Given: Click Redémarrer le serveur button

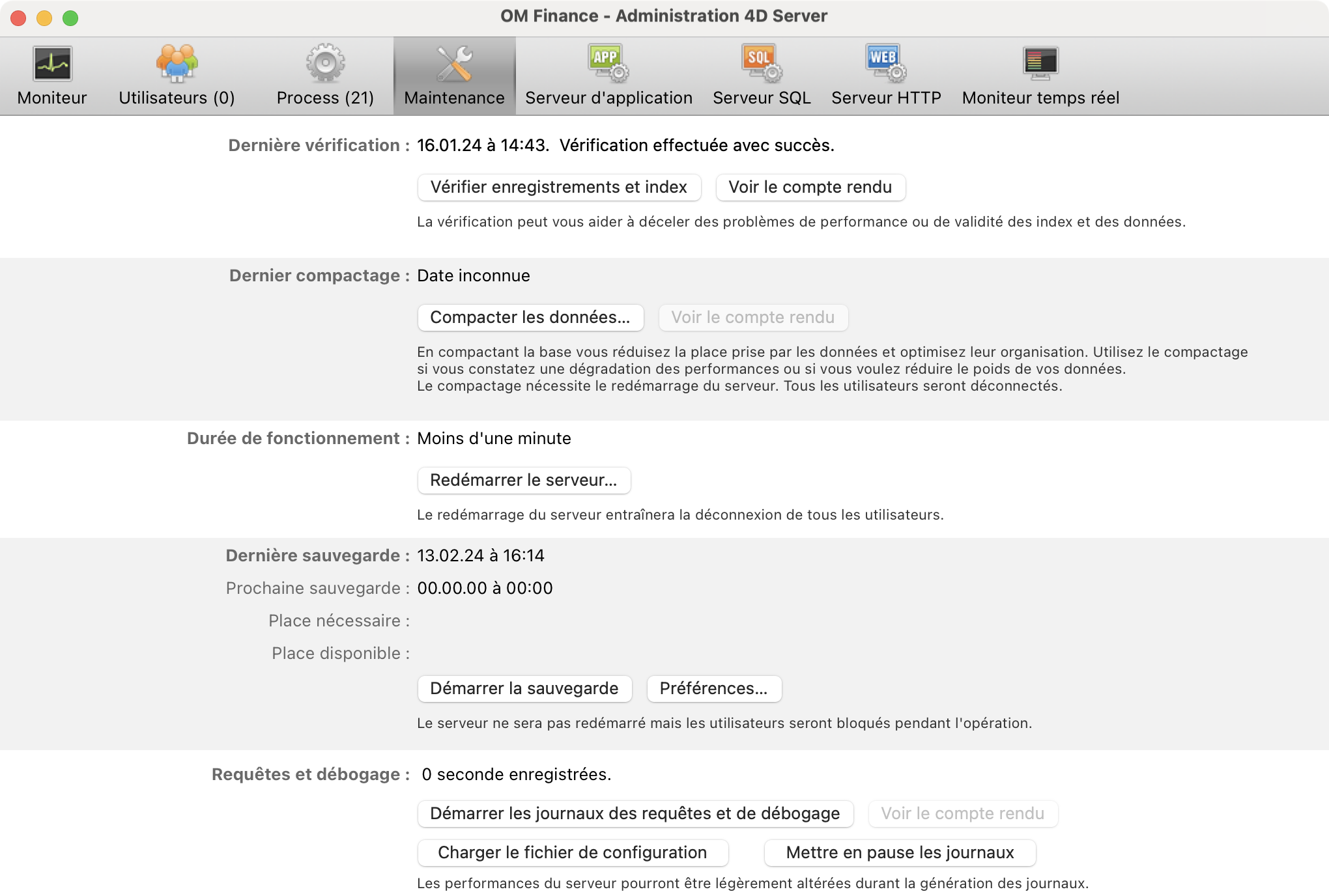Looking at the screenshot, I should click(x=523, y=481).
